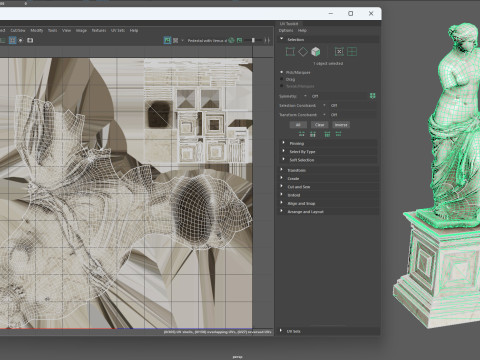Image resolution: width=480 pixels, height=360 pixels.
Task: Select the Tweak/Marquee radio button
Action: pos(282,86)
